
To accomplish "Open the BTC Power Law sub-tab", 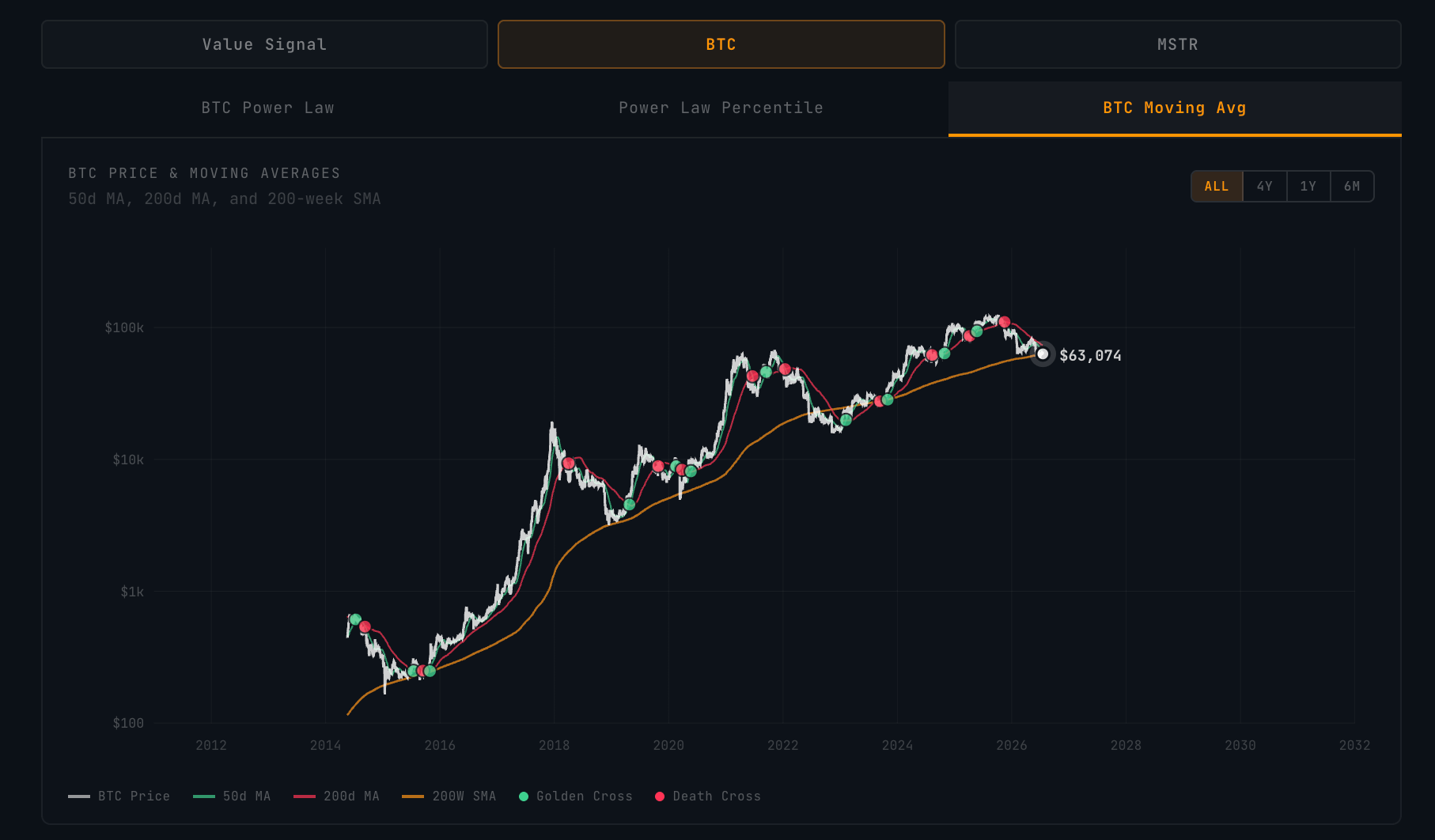I will point(268,108).
